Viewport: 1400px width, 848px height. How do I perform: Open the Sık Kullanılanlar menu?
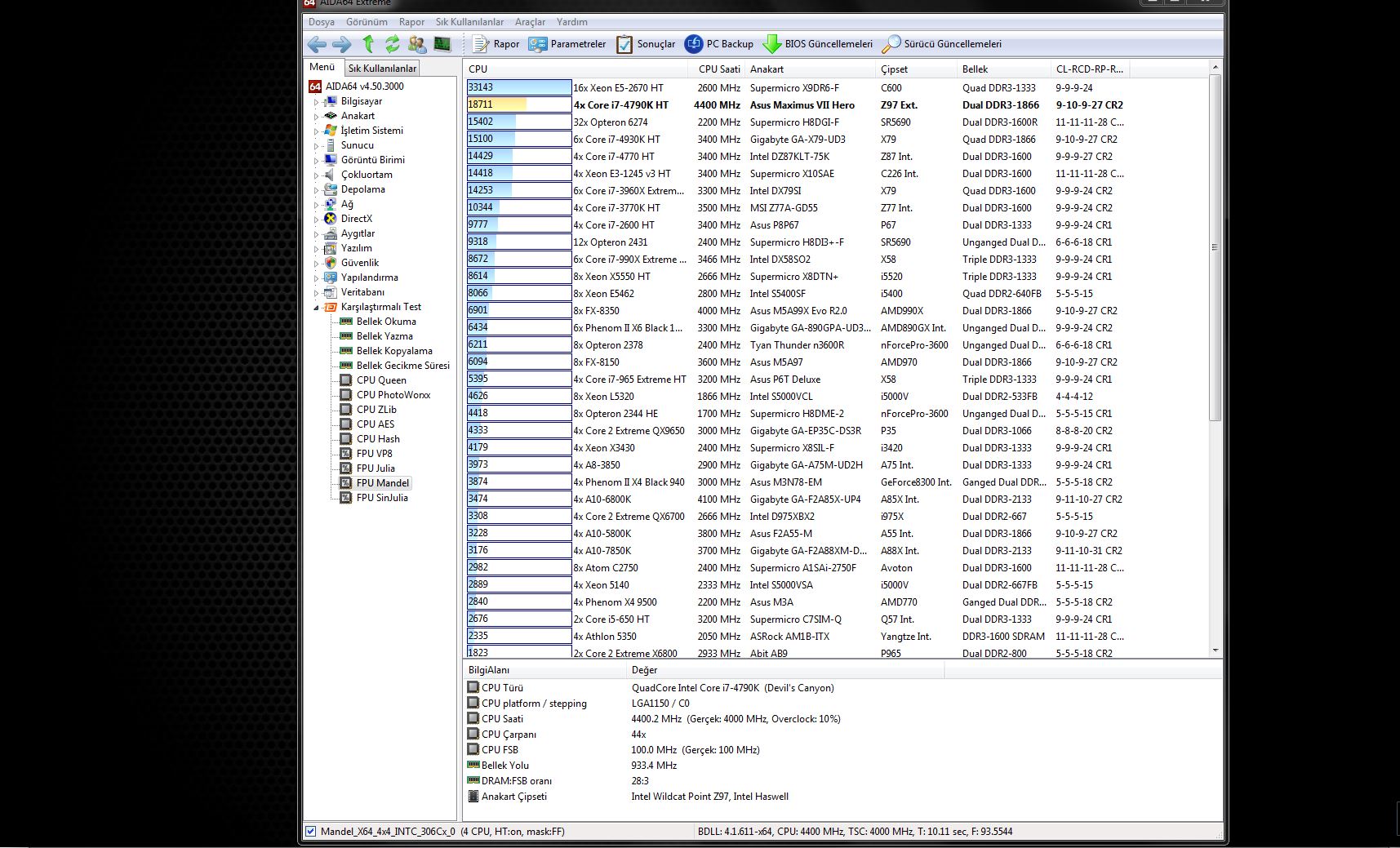(x=469, y=22)
